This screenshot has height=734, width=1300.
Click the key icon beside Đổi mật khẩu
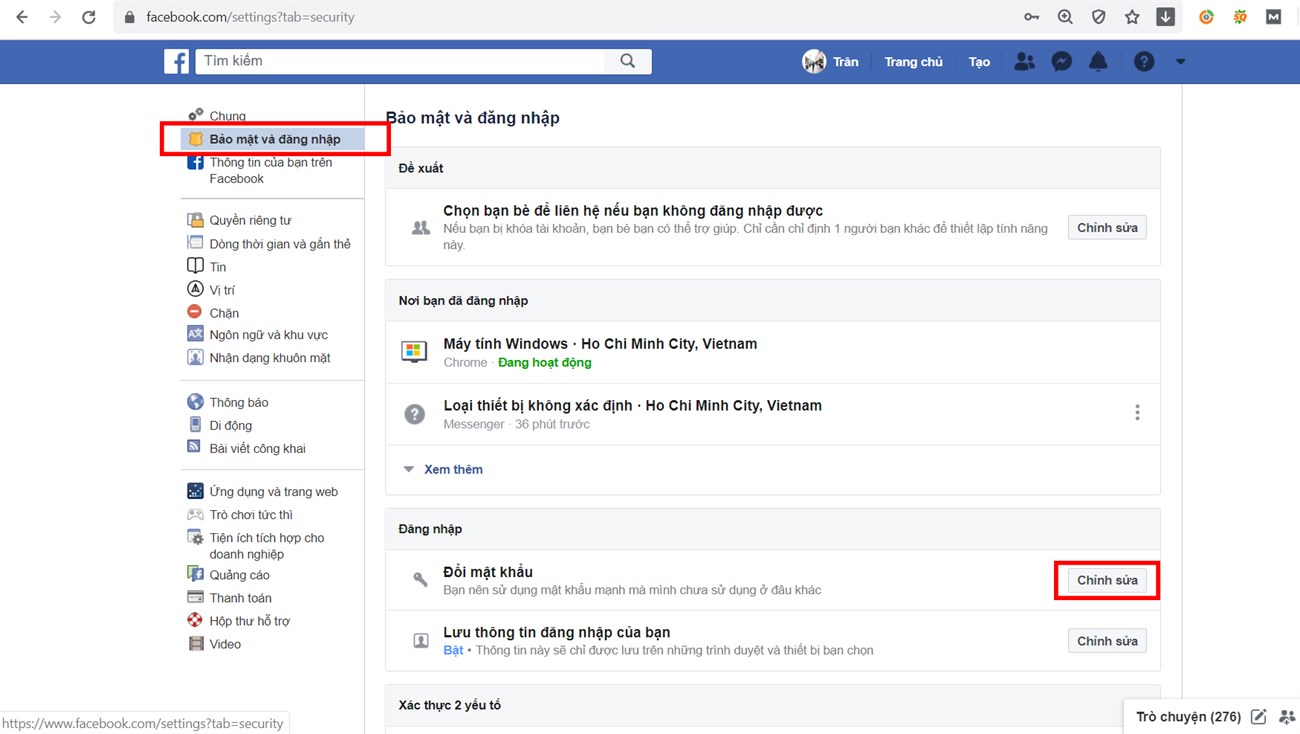click(x=420, y=580)
